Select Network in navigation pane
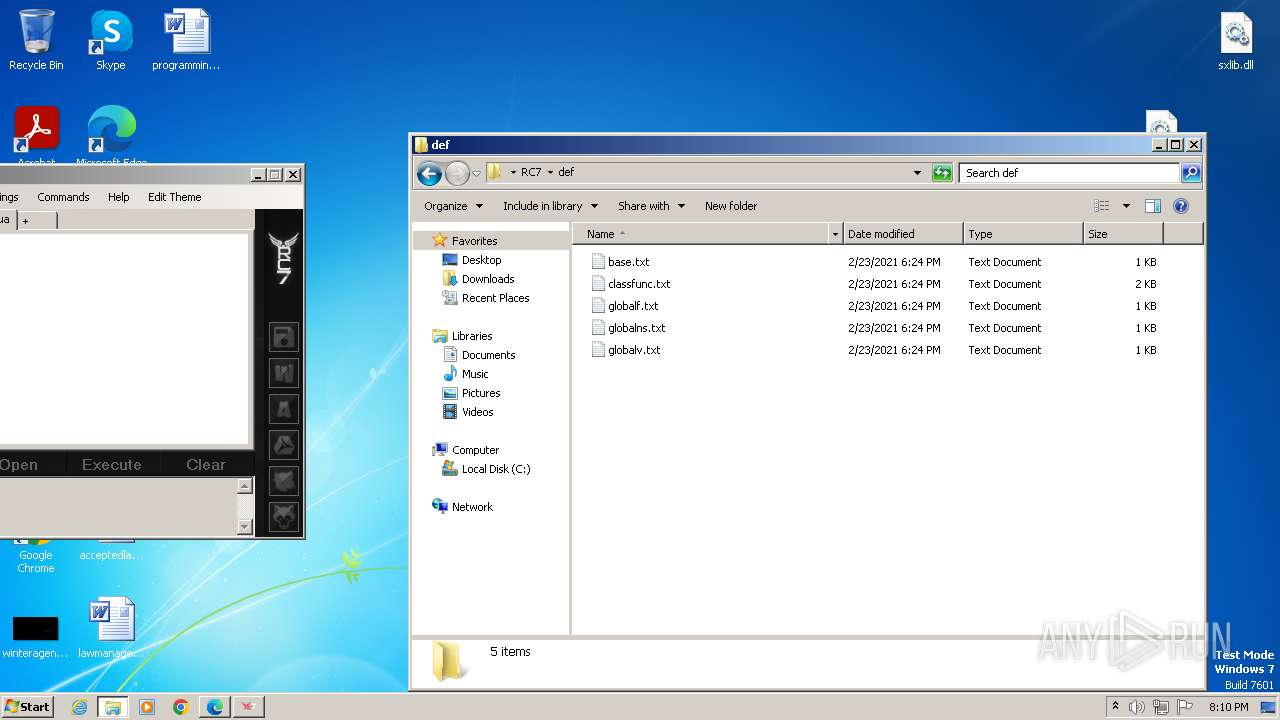 pyautogui.click(x=463, y=507)
